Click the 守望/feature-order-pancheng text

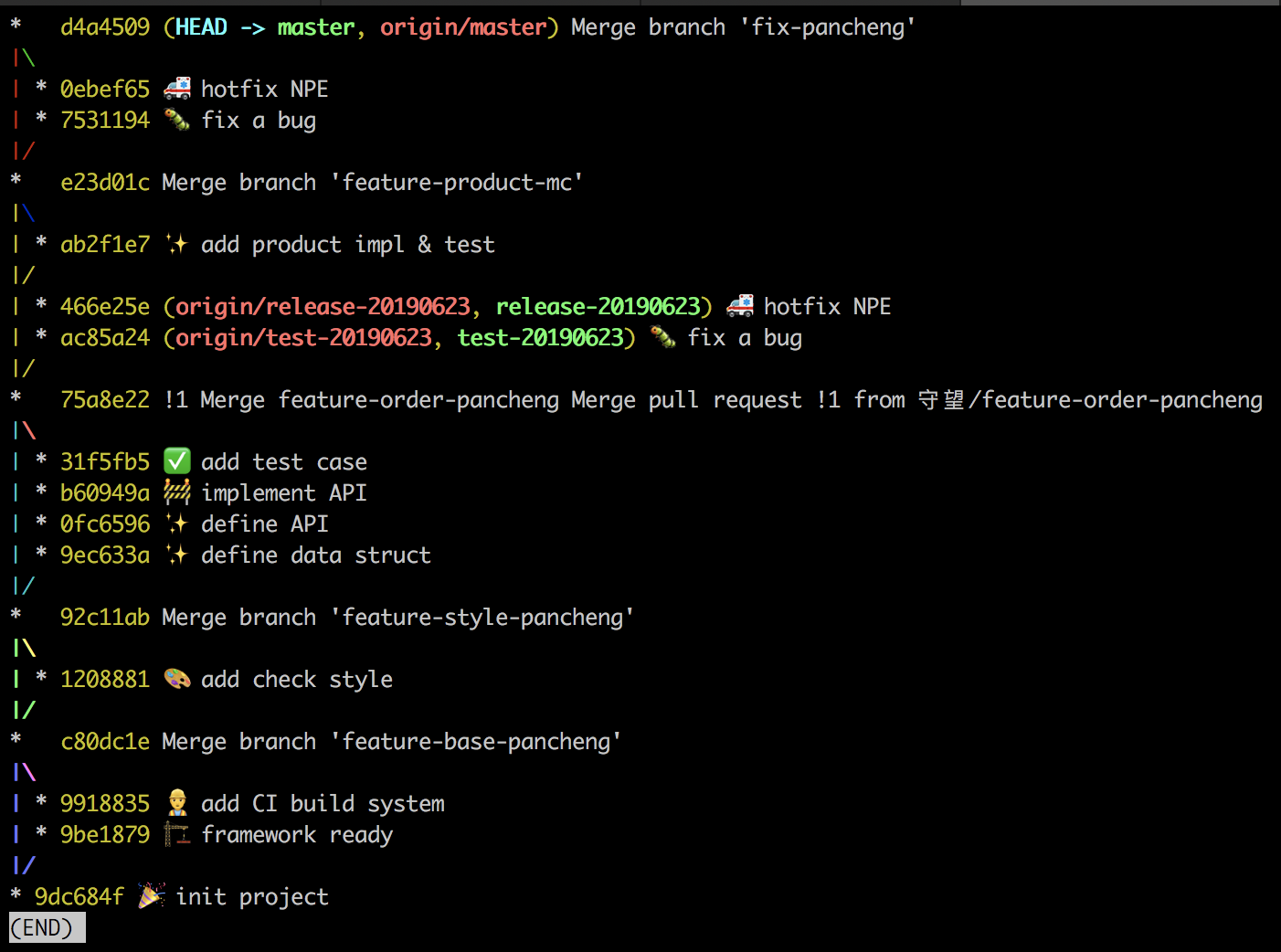pyautogui.click(x=1090, y=399)
